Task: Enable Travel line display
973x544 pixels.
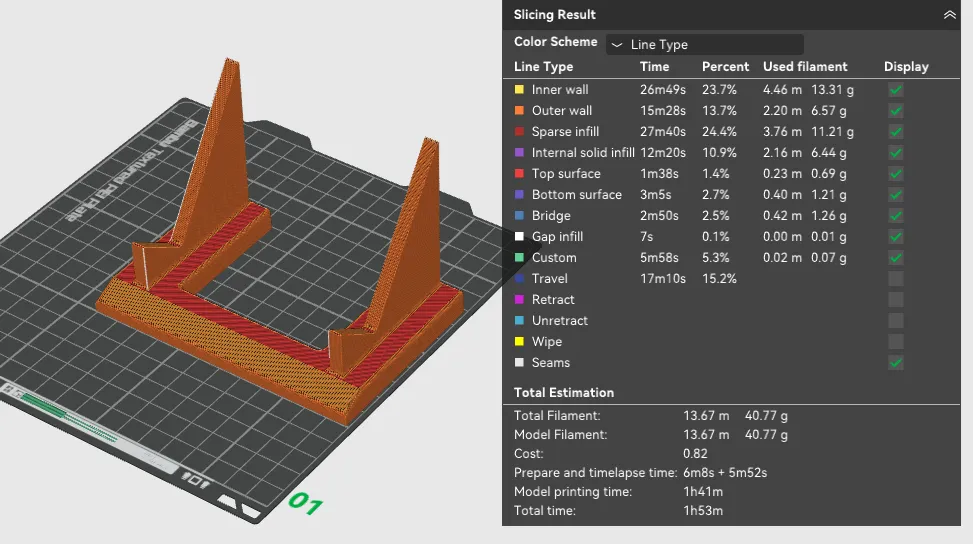Action: click(895, 279)
